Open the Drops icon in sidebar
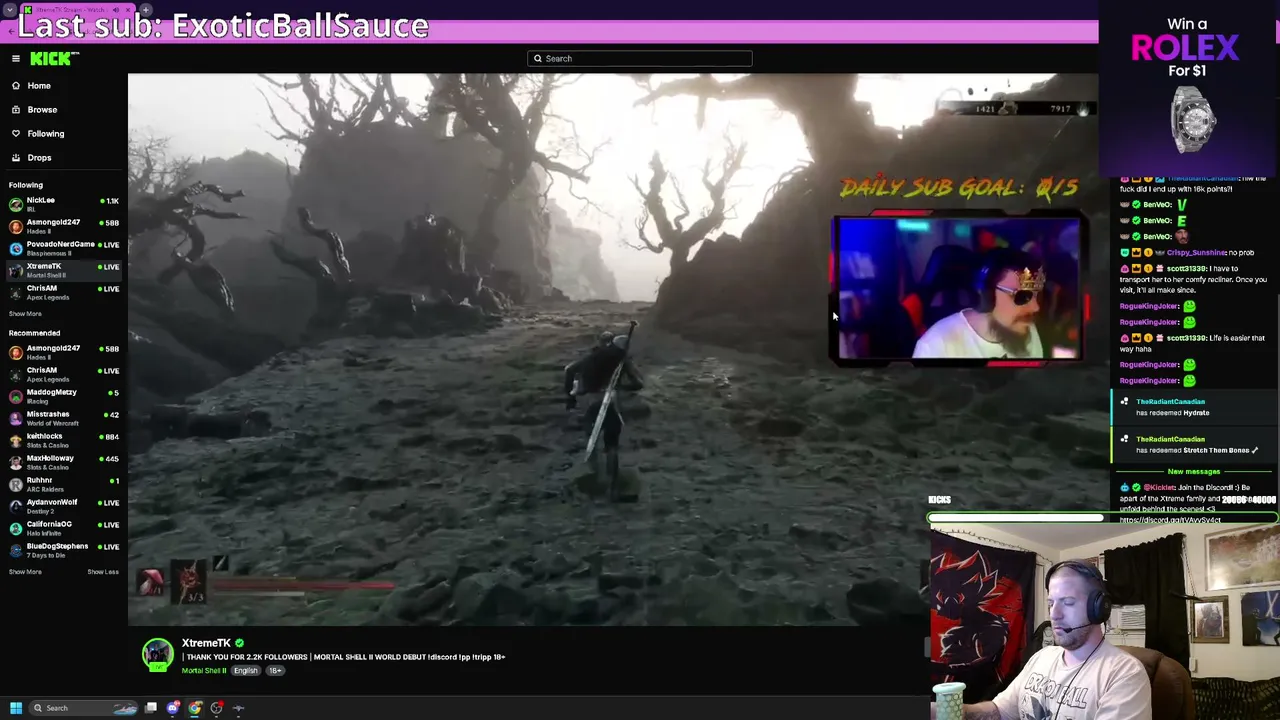 pyautogui.click(x=16, y=158)
